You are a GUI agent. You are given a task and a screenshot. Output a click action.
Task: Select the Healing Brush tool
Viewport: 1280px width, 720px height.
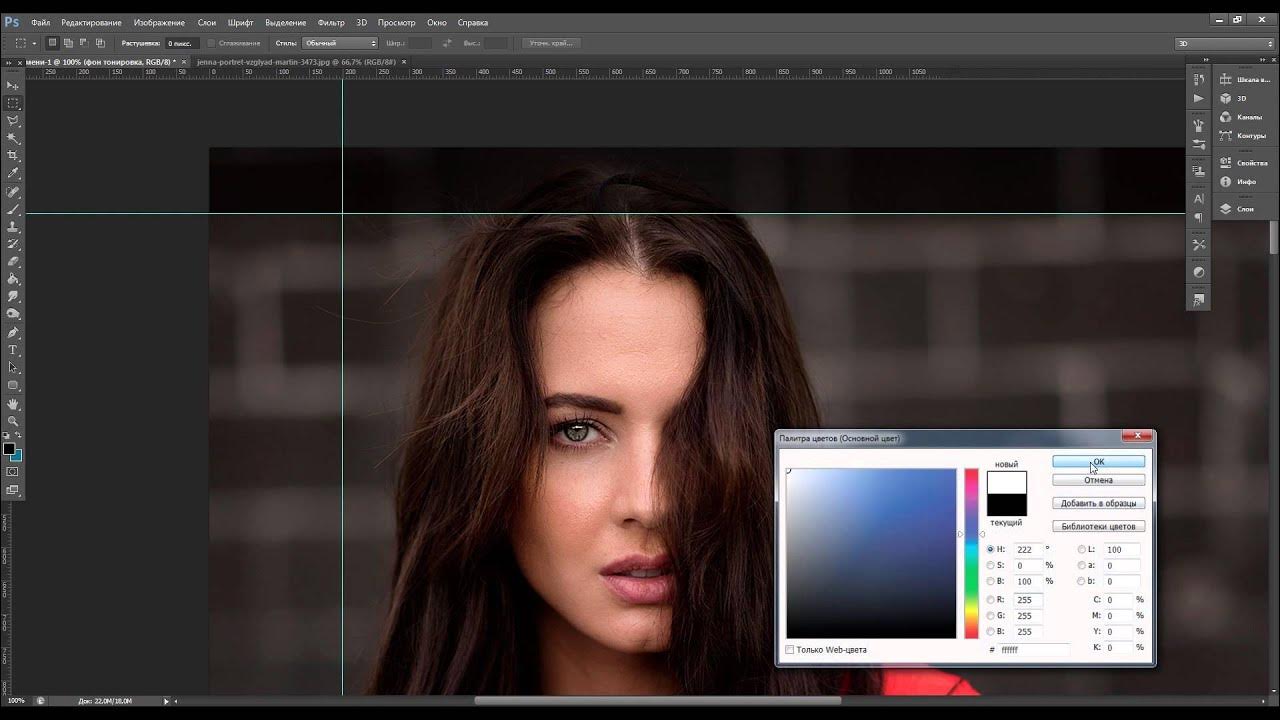click(x=13, y=192)
